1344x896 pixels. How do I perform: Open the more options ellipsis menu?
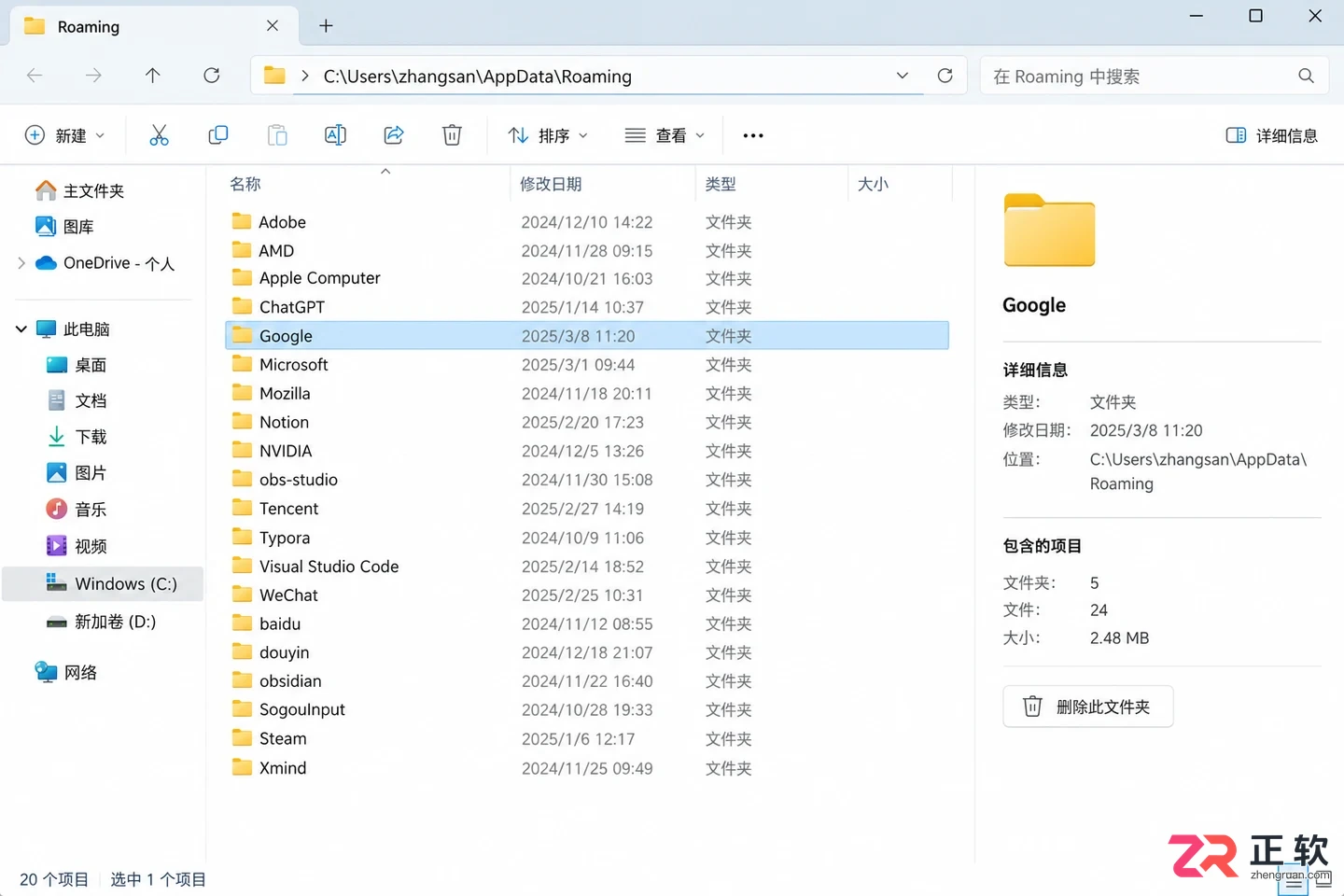[x=753, y=135]
